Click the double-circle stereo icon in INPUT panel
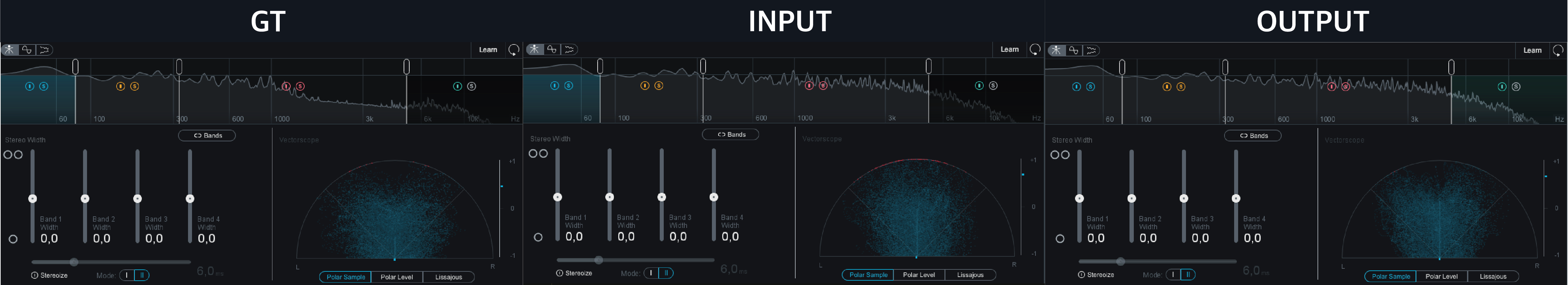Image resolution: width=1568 pixels, height=285 pixels. click(538, 153)
